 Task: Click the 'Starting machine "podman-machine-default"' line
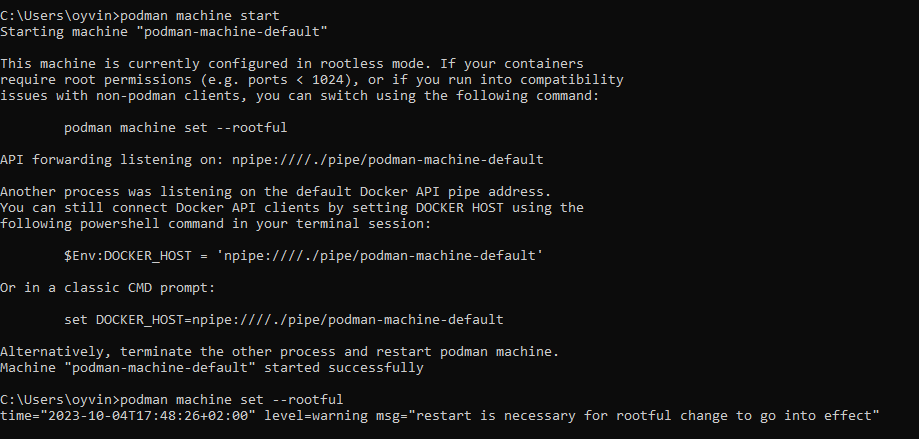(164, 32)
